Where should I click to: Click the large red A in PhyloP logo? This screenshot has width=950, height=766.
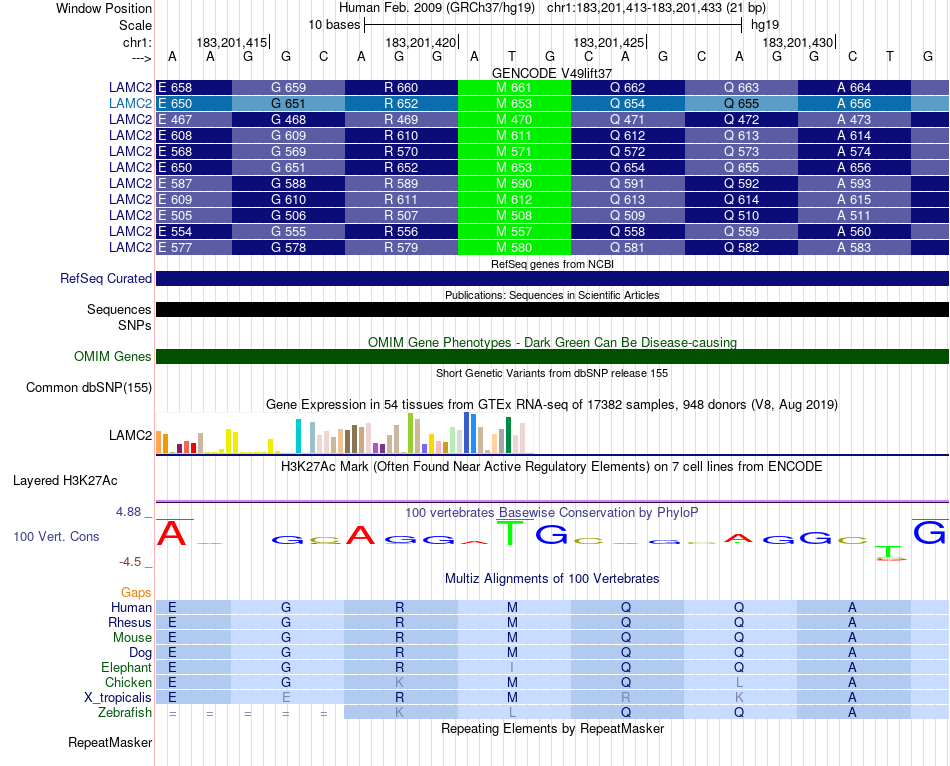171,533
